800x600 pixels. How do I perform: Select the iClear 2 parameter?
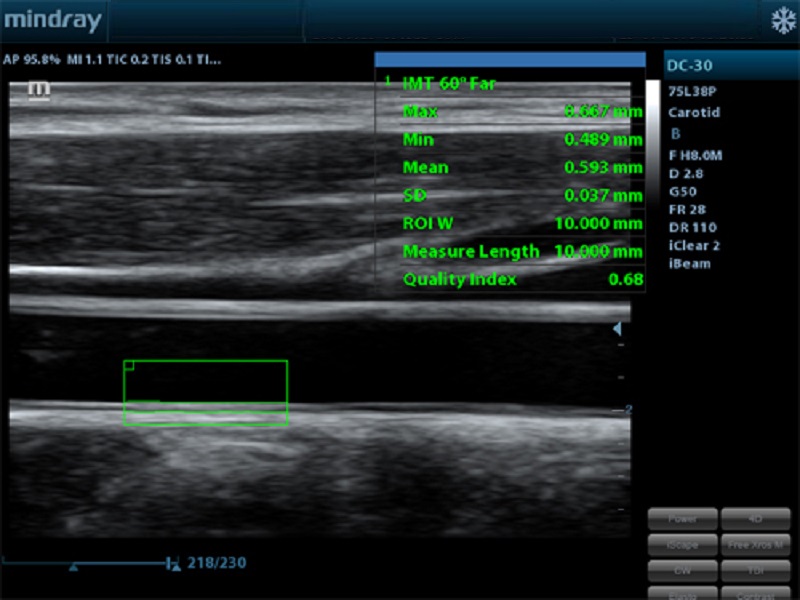(694, 246)
